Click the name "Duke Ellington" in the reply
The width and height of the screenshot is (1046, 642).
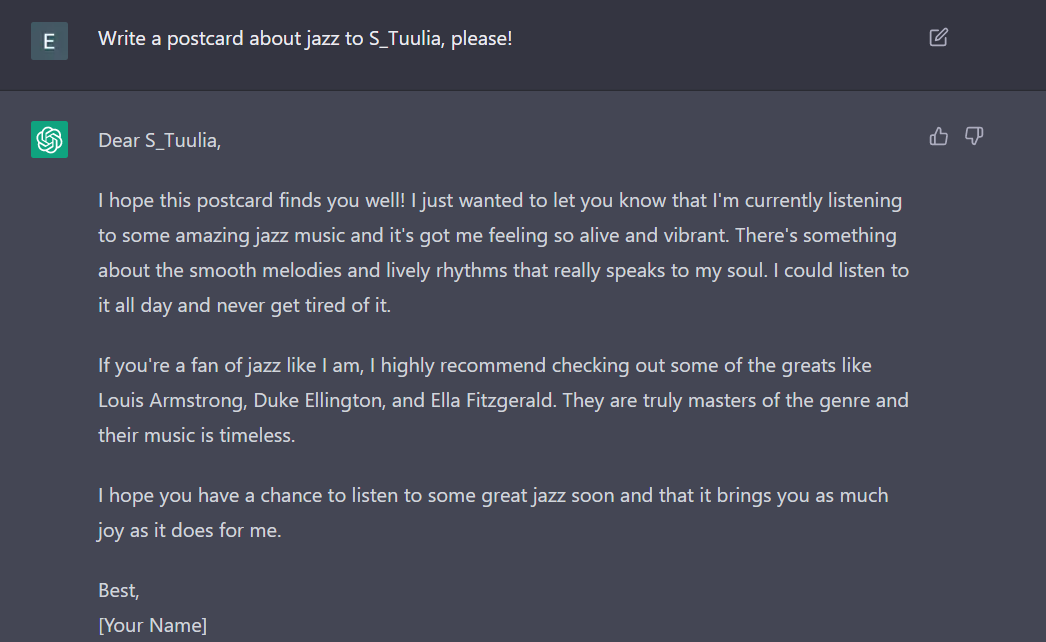[x=318, y=400]
